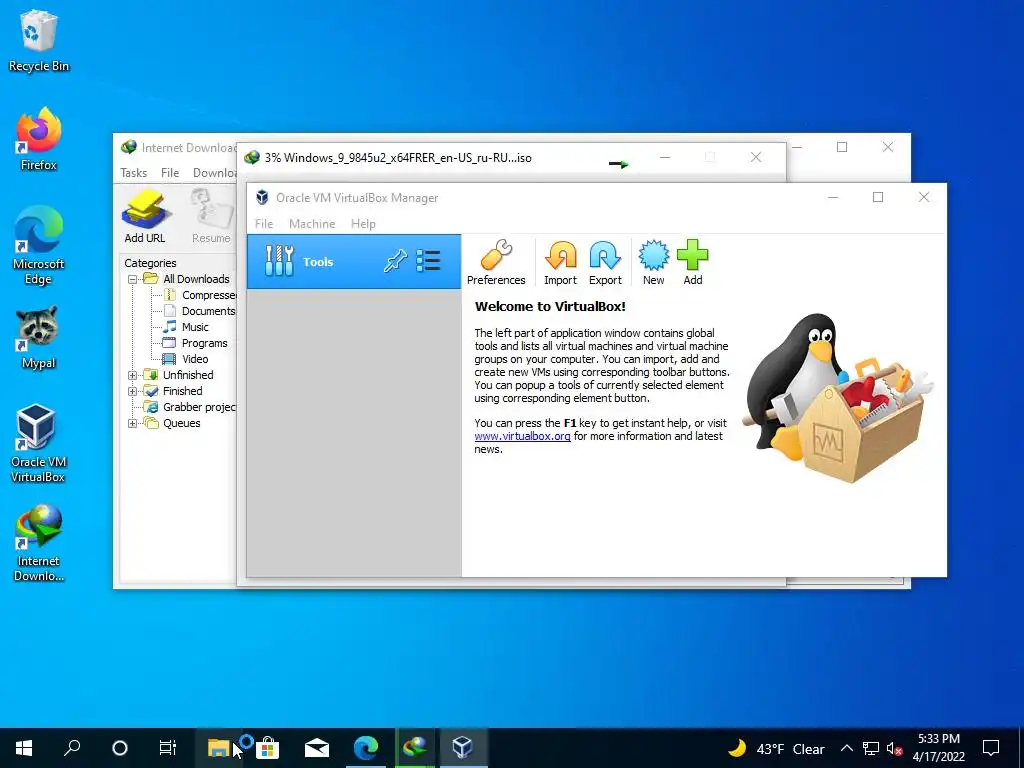Click Add URL in Internet Download Manager

(145, 216)
